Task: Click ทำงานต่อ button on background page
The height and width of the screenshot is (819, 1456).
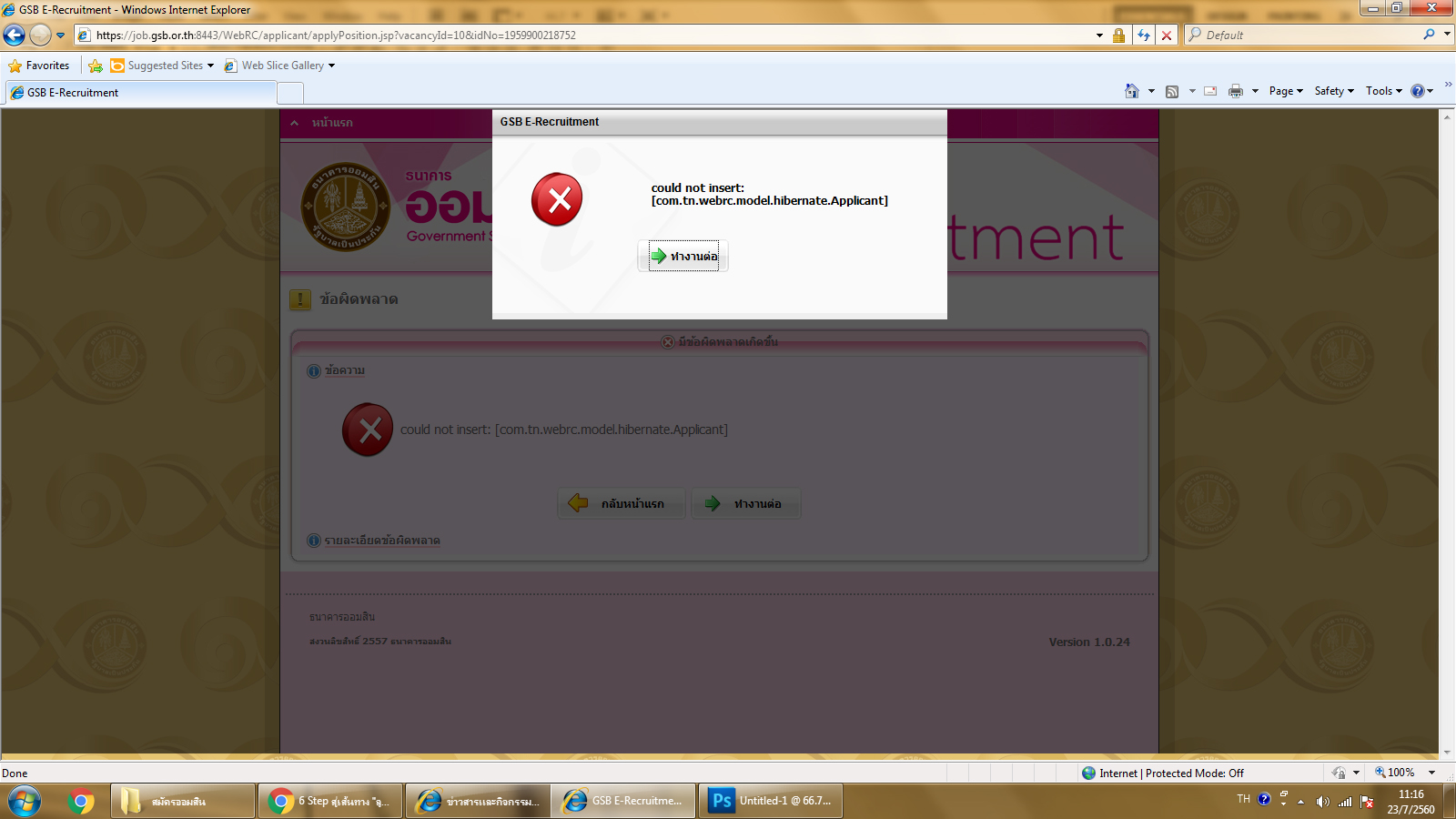Action: tap(746, 503)
